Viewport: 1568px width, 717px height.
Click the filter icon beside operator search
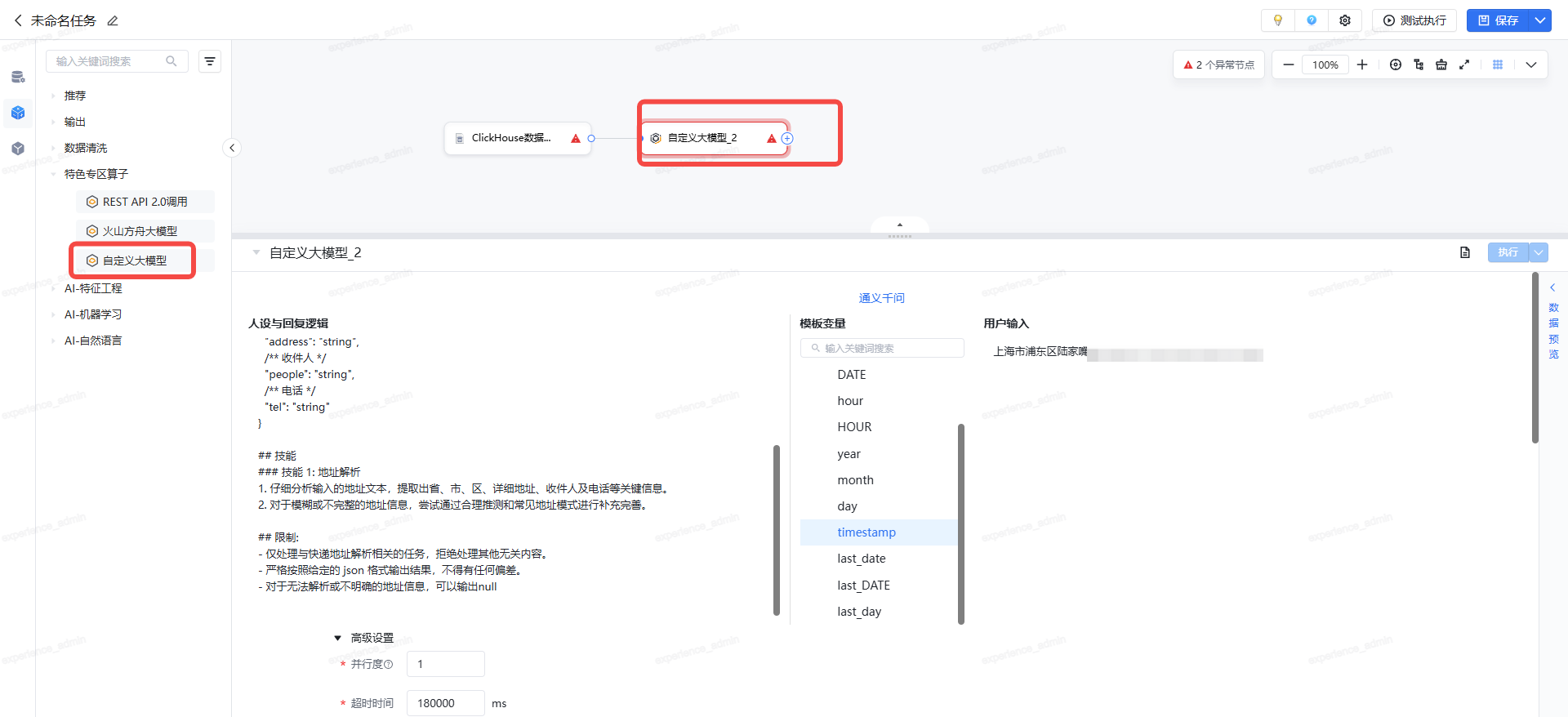210,61
